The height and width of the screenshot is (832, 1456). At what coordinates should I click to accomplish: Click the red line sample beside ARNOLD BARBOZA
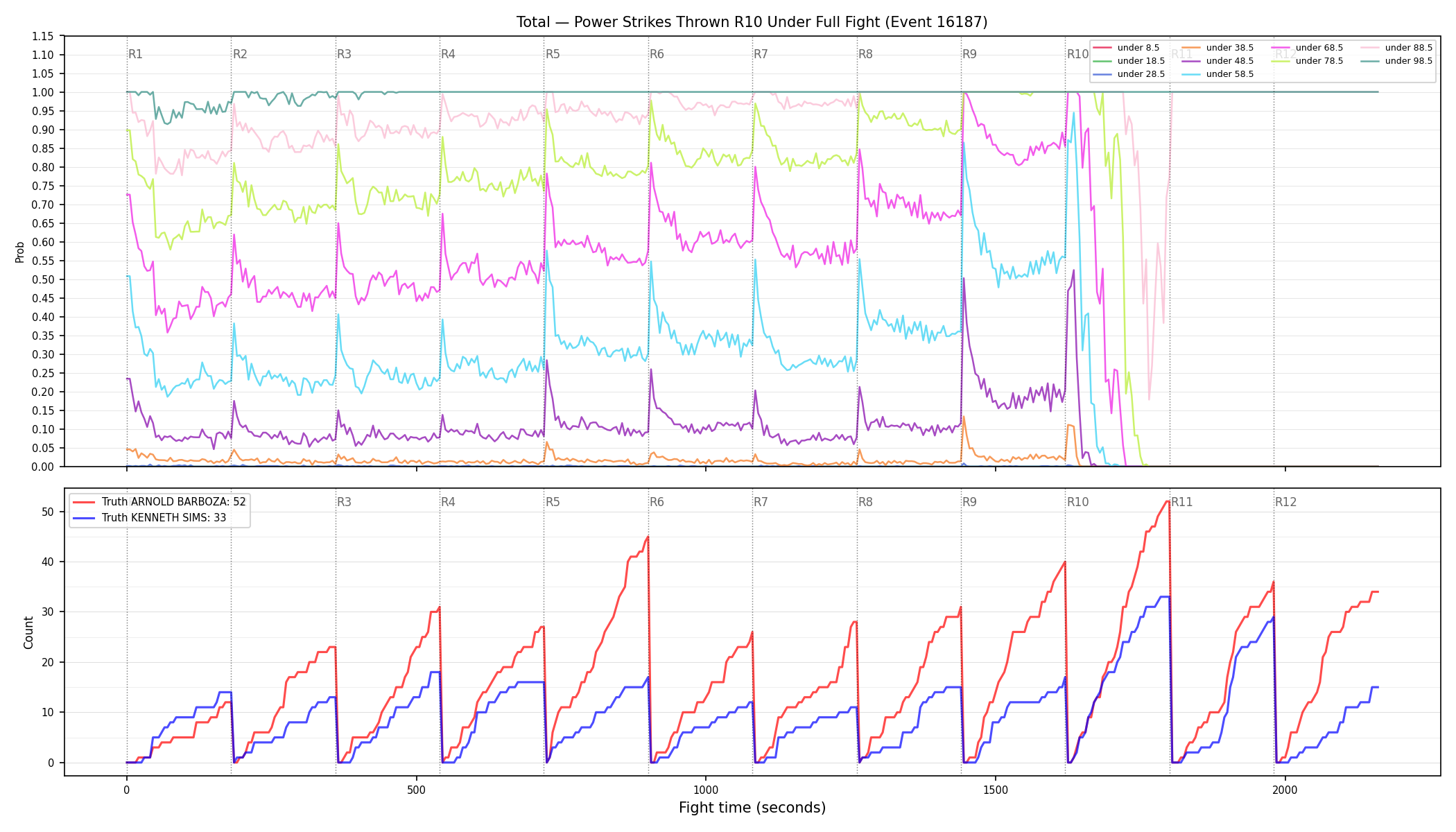(x=84, y=502)
